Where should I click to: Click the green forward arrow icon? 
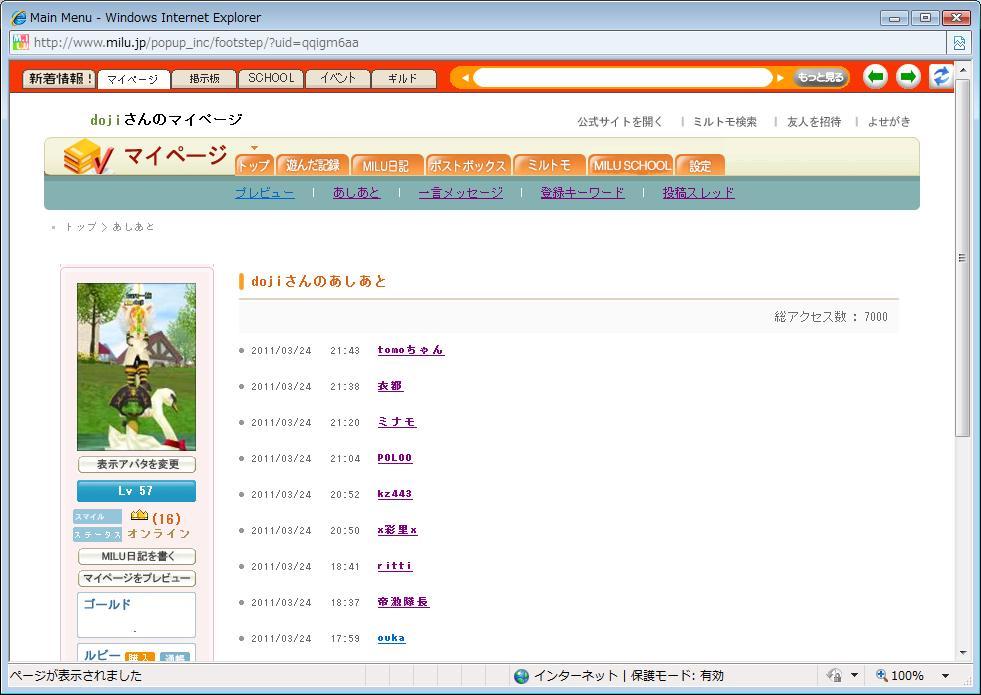[x=908, y=77]
